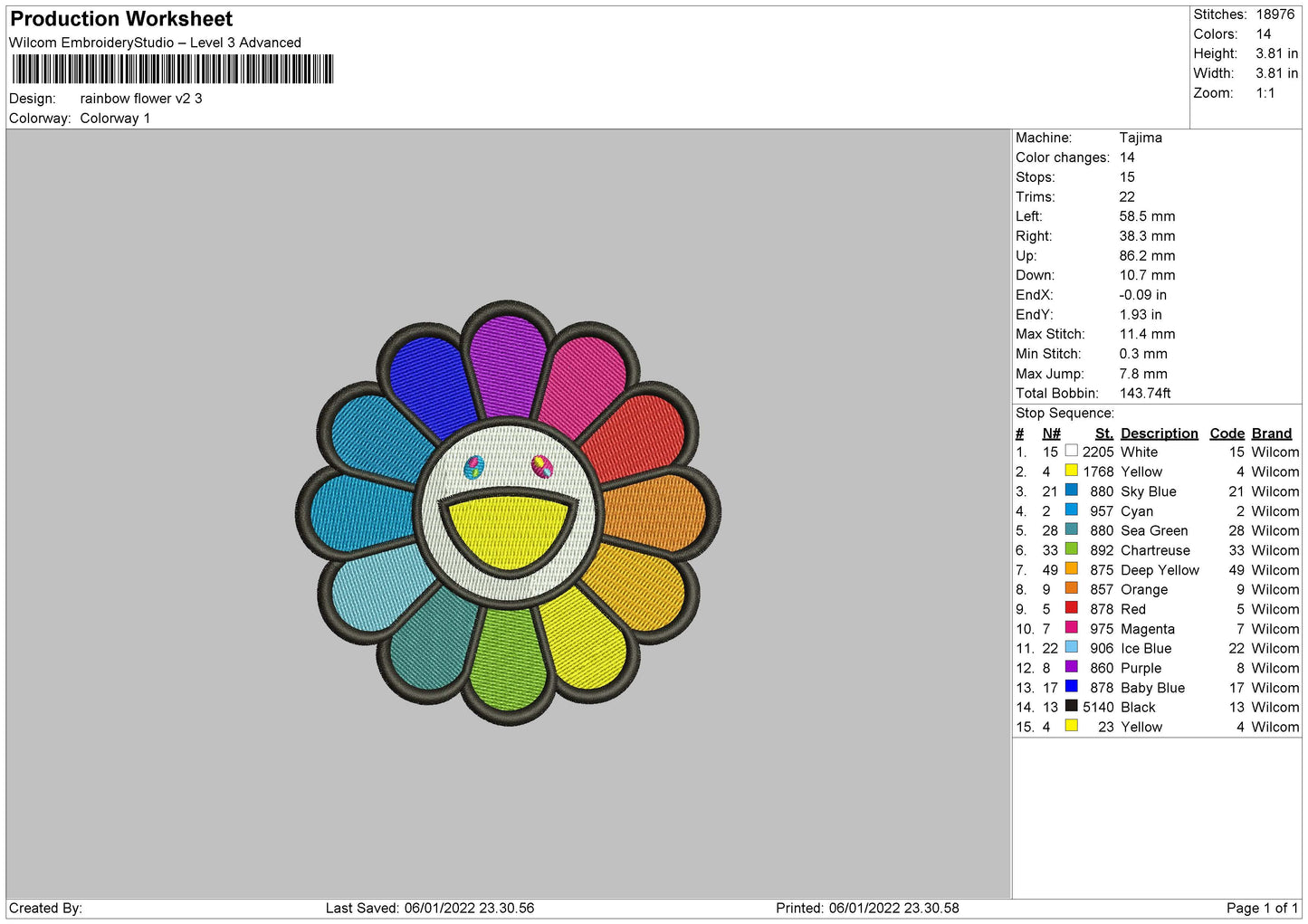Click the Cyan color swatch
The image size is (1308, 924).
[1071, 510]
